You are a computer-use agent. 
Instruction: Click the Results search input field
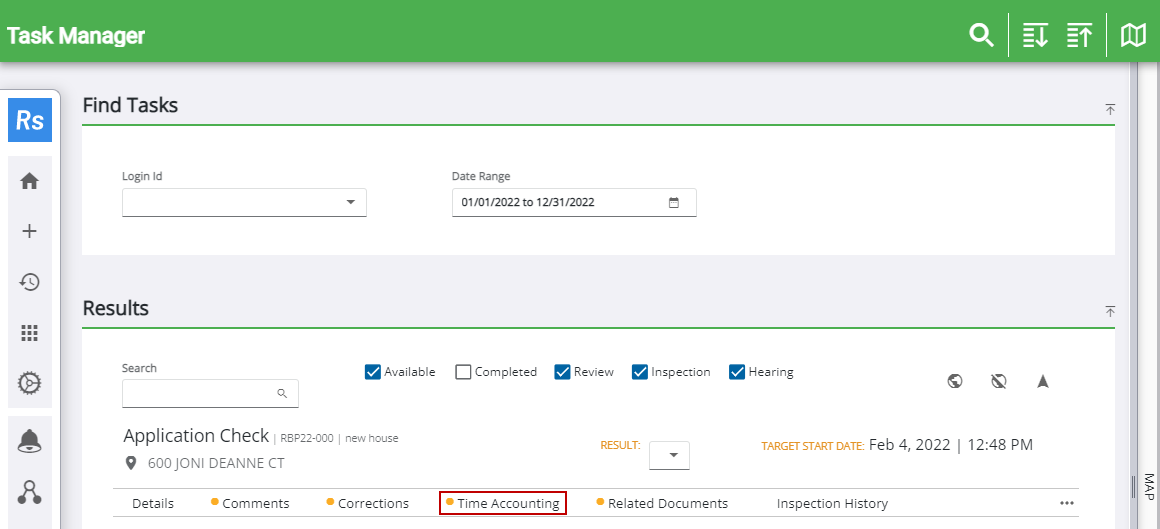pos(200,394)
